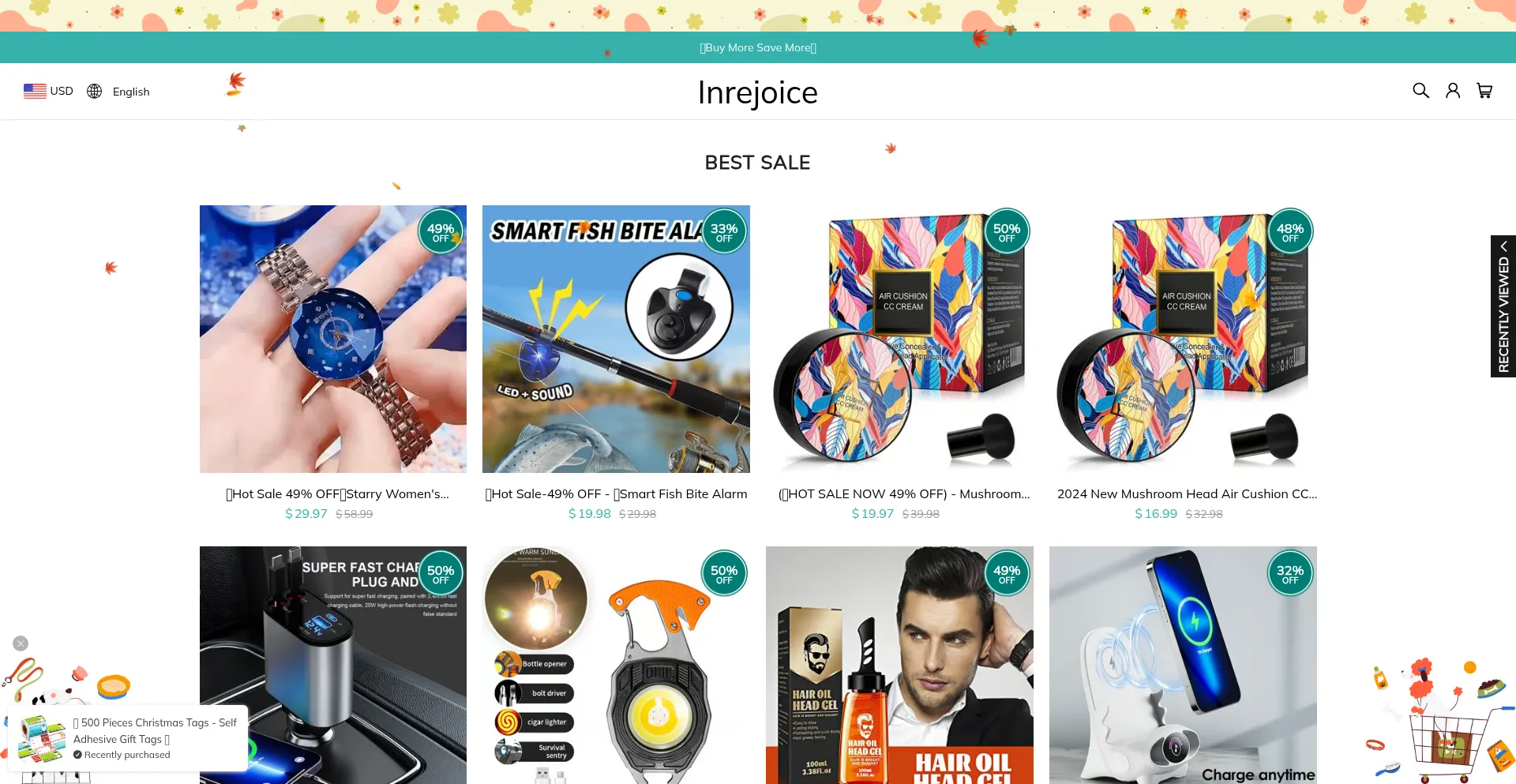Viewport: 1516px width, 784px height.
Task: View the shopping cart icon
Action: tap(1484, 91)
